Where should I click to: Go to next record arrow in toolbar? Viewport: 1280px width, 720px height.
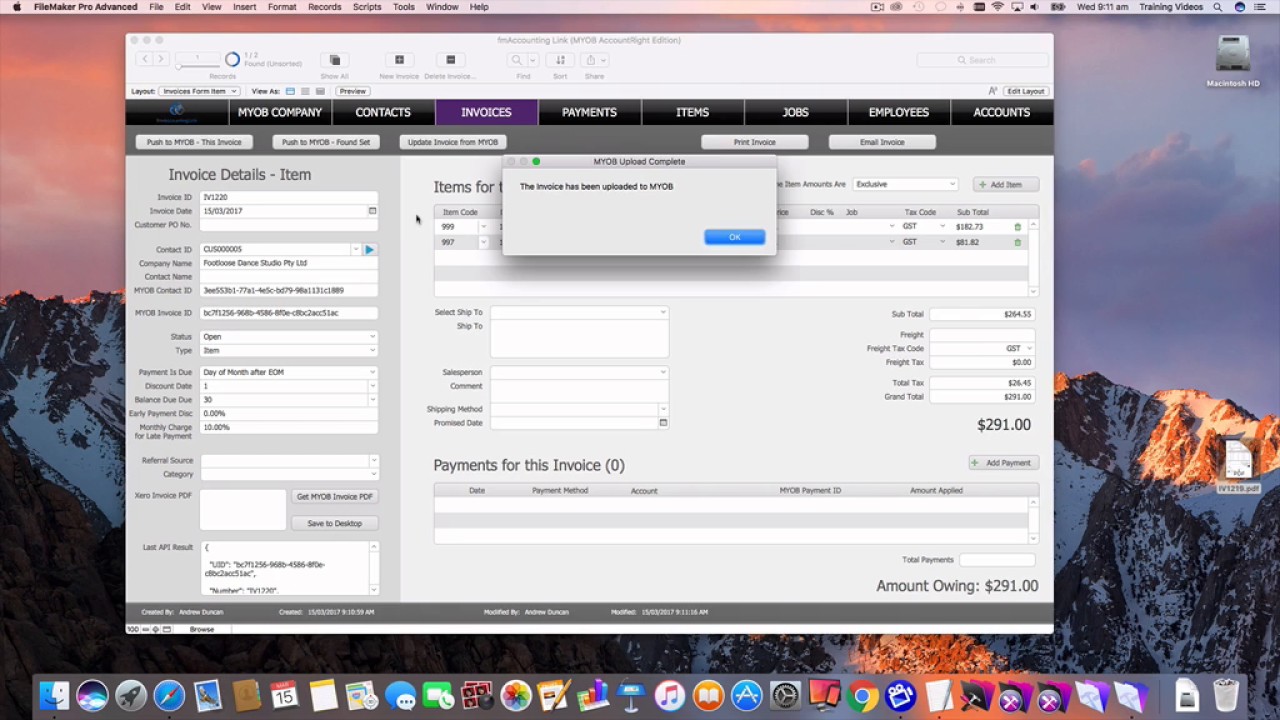tap(160, 60)
